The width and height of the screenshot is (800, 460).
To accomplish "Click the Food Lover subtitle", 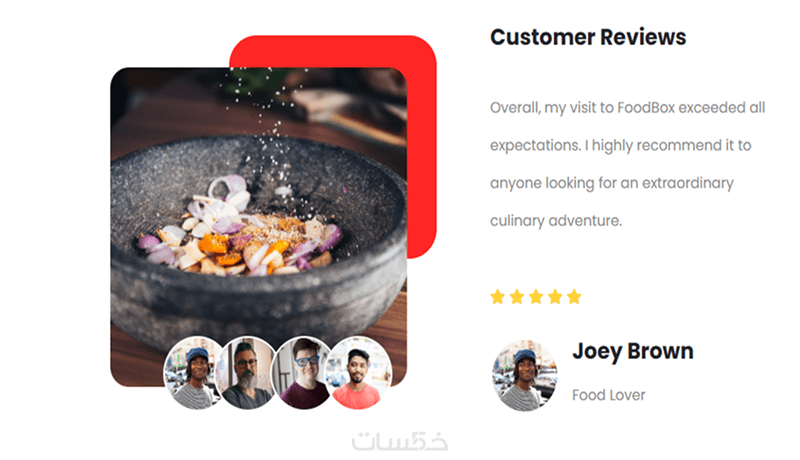I will tap(609, 395).
